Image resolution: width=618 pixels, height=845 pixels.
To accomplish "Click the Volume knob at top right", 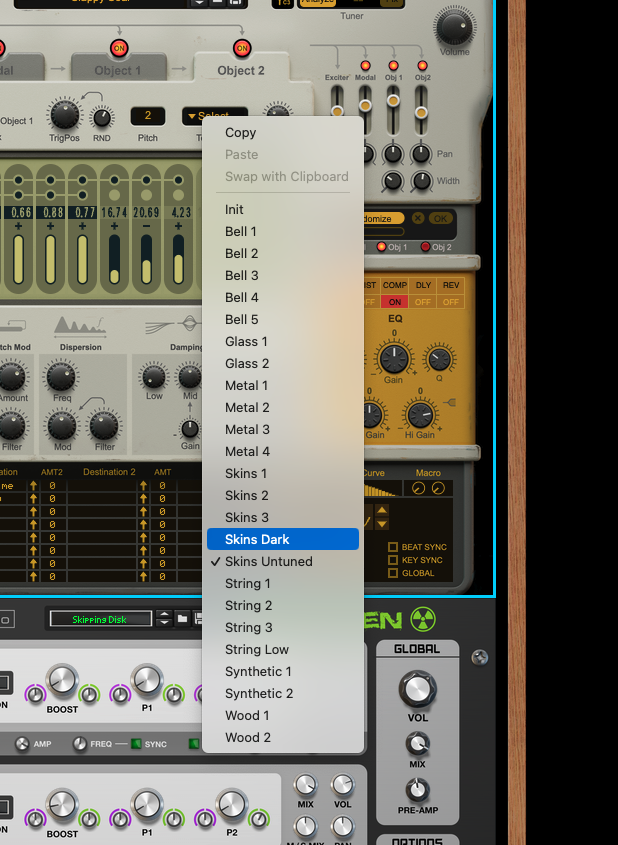I will (454, 27).
